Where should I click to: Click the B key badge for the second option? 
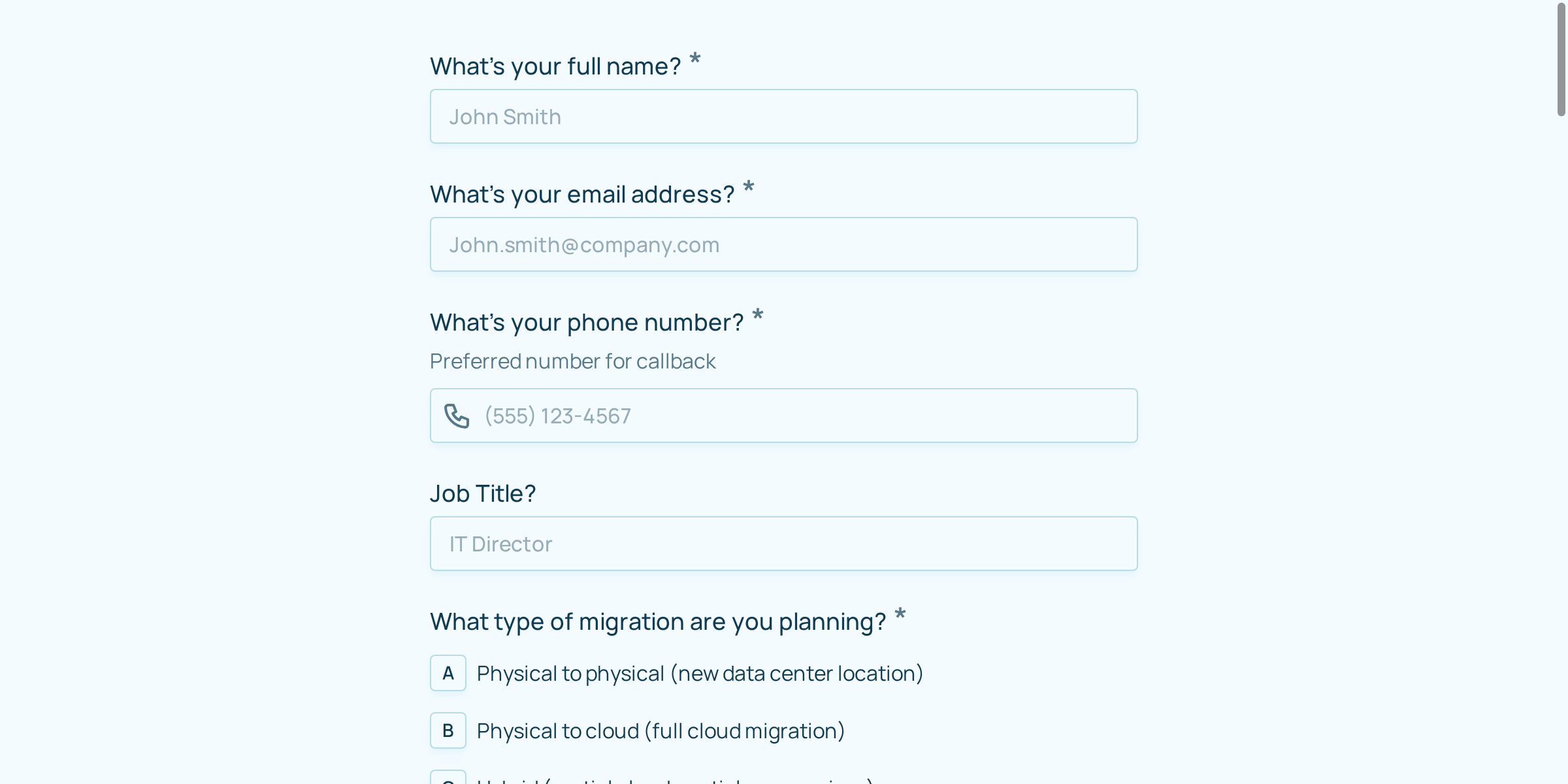(x=448, y=730)
